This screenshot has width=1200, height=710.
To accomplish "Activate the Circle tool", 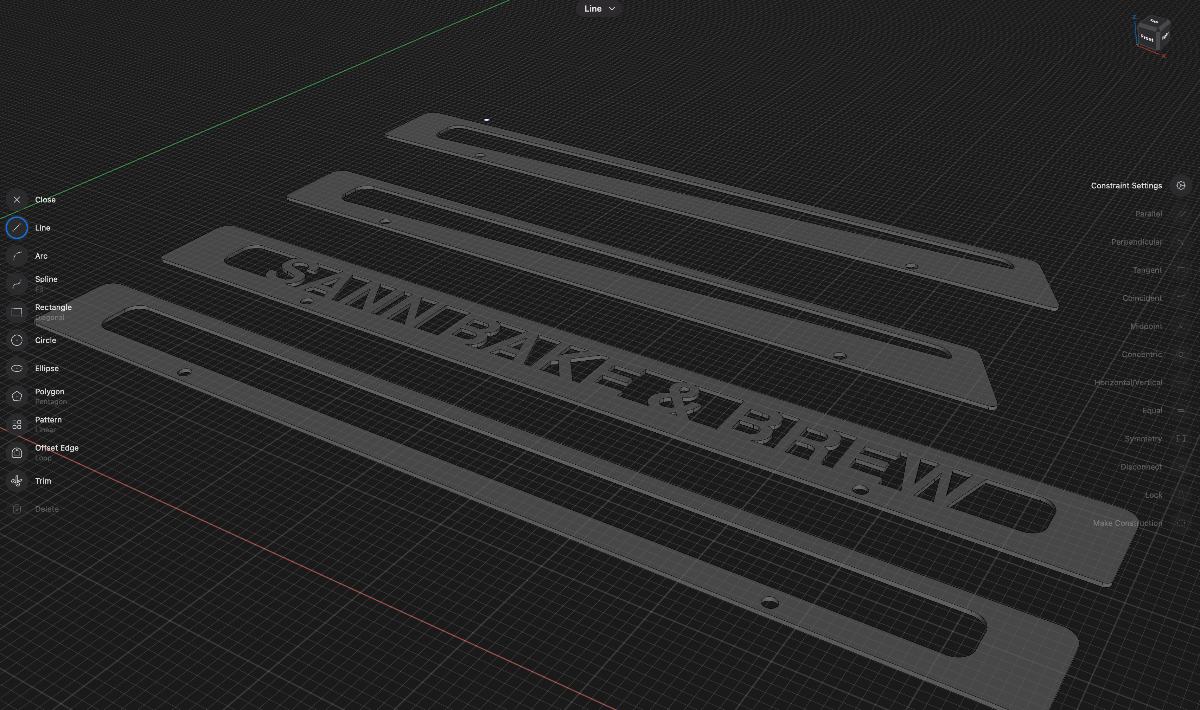I will (x=17, y=340).
